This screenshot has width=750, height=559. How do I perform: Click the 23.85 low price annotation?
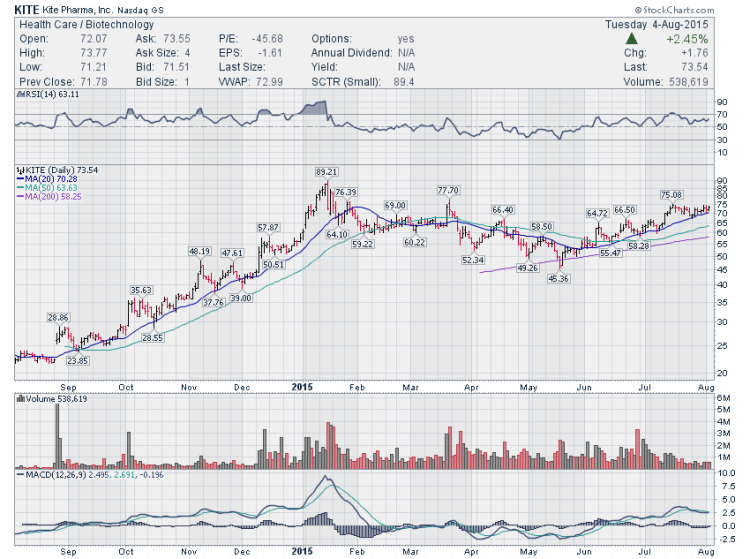pos(77,361)
